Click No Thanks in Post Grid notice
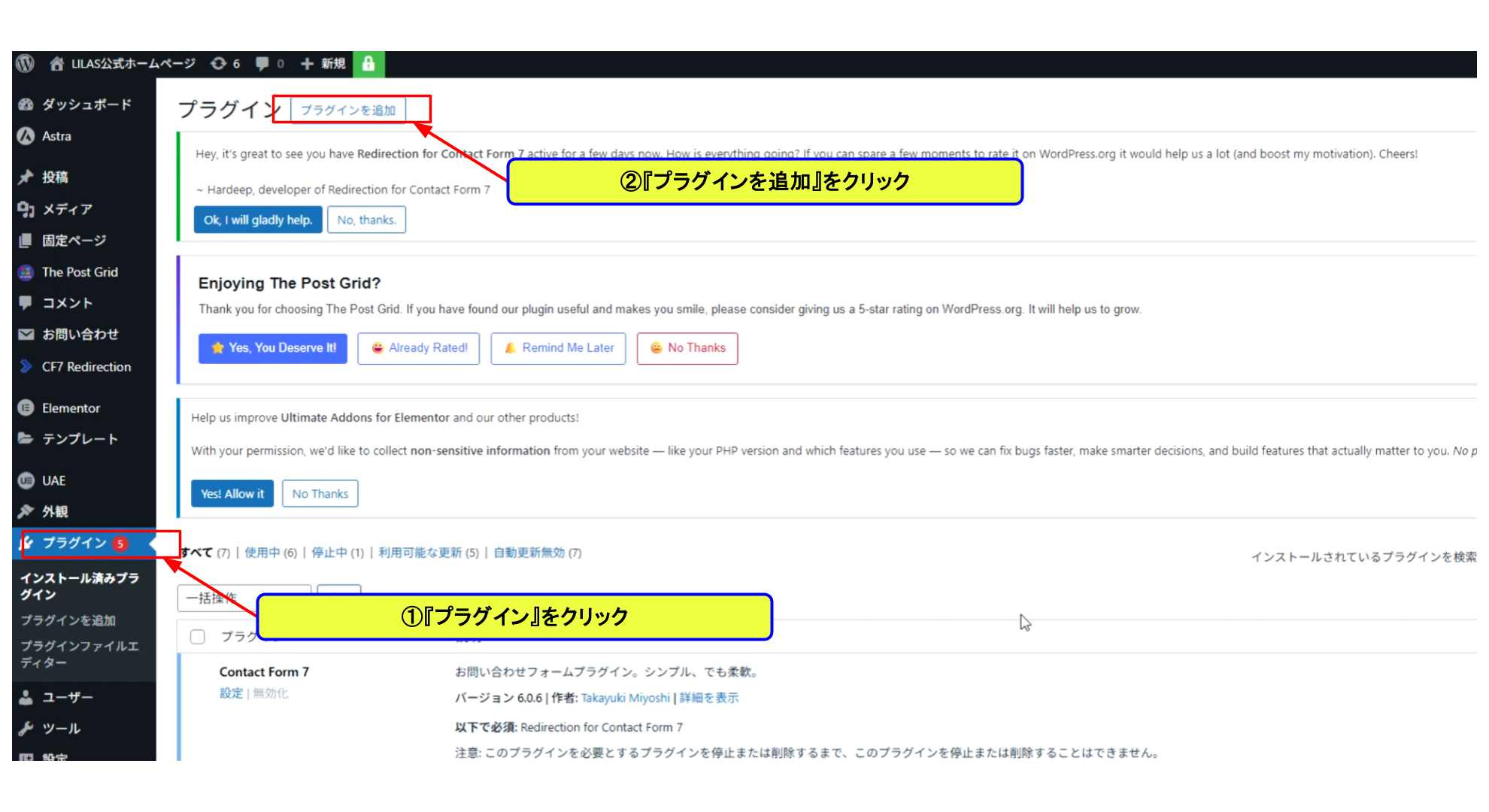 click(687, 348)
